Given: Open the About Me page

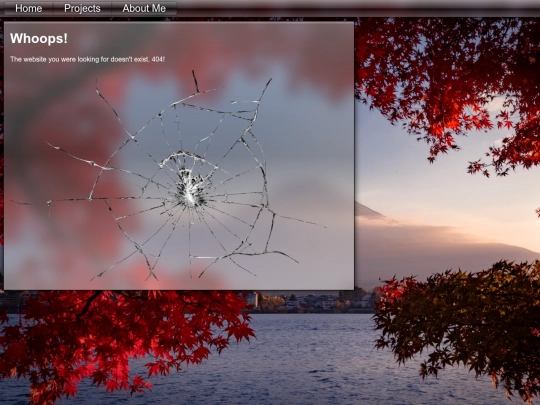Looking at the screenshot, I should click(144, 8).
